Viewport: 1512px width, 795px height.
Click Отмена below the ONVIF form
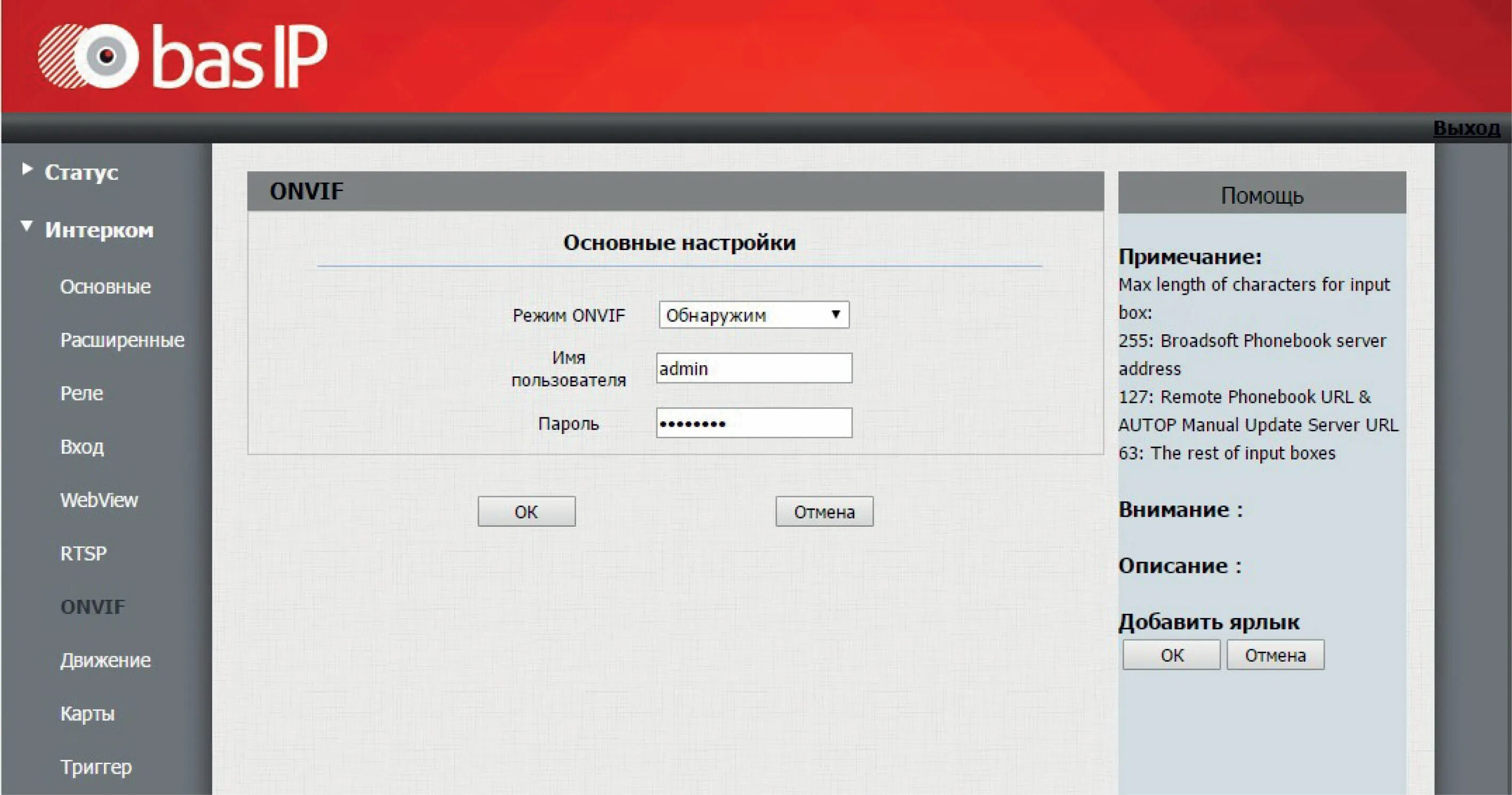tap(824, 512)
